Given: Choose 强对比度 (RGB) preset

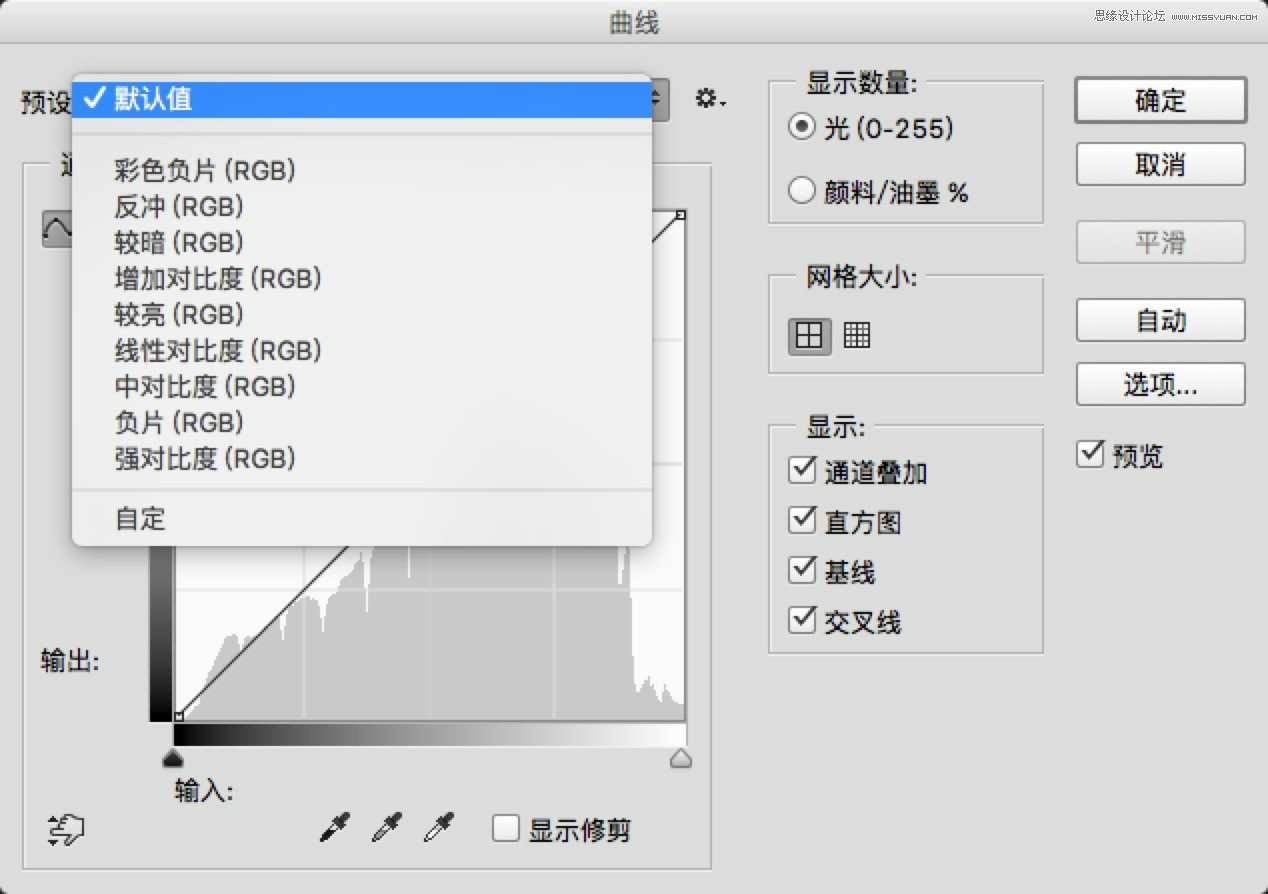Looking at the screenshot, I should click(205, 459).
